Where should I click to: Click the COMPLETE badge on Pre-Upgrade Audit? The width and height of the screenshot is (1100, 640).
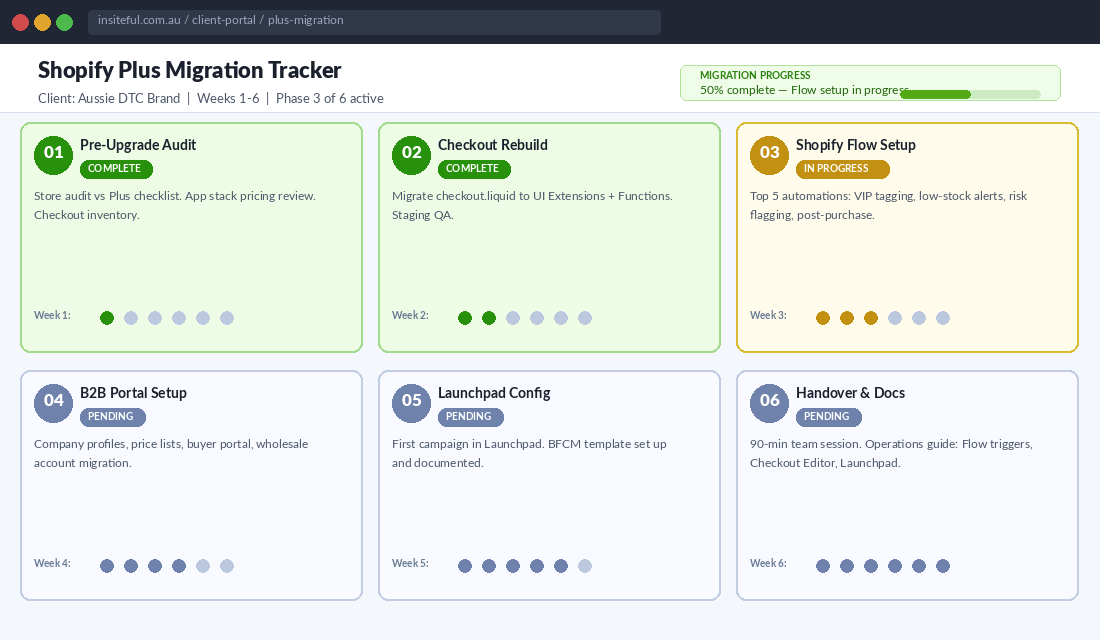coord(116,169)
